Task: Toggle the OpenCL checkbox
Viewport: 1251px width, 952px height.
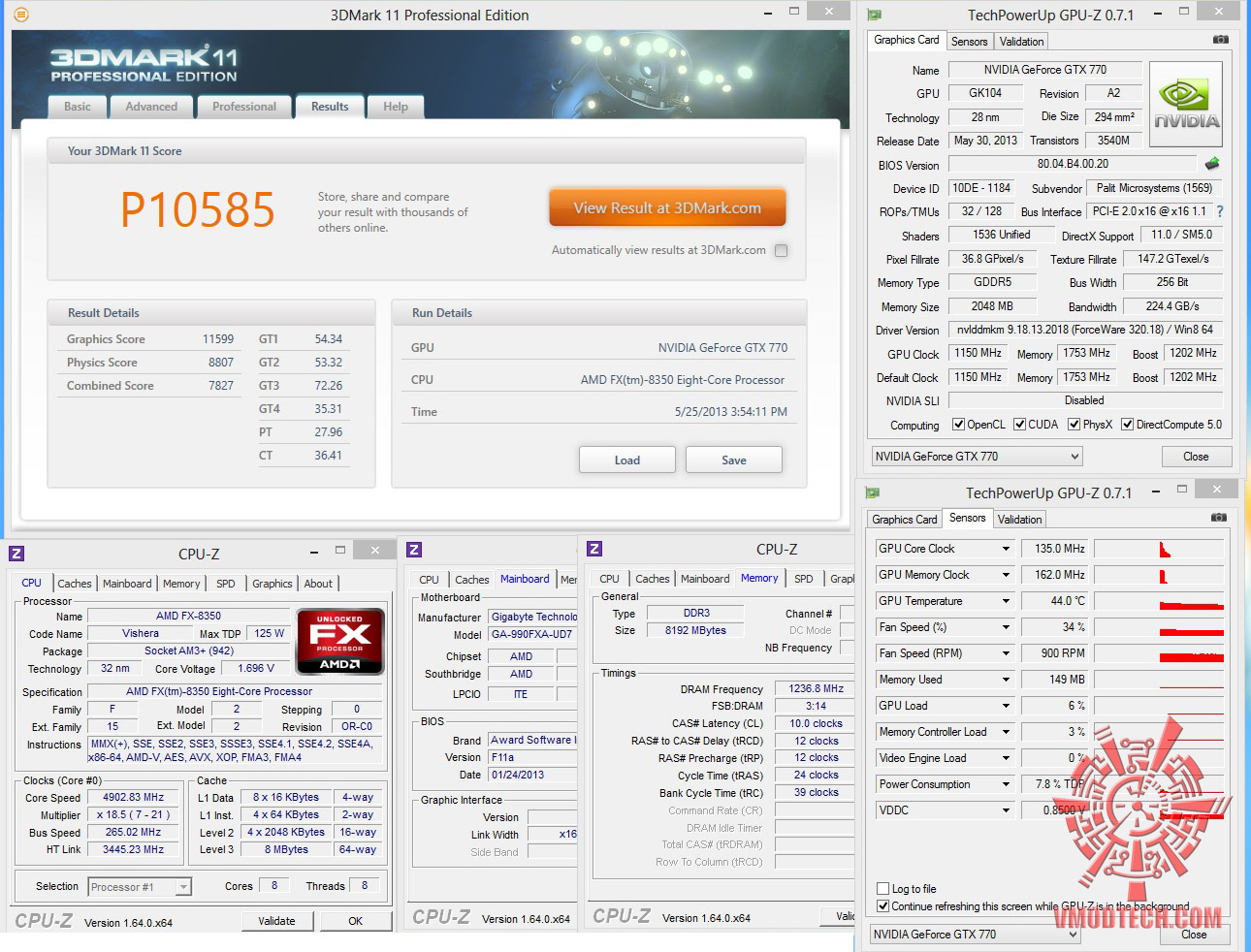Action: pyautogui.click(x=958, y=425)
